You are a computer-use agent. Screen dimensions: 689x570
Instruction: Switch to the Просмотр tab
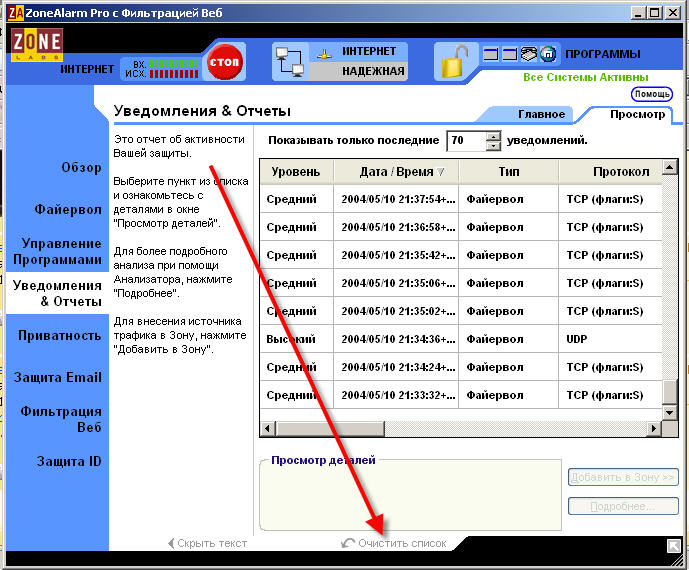637,114
